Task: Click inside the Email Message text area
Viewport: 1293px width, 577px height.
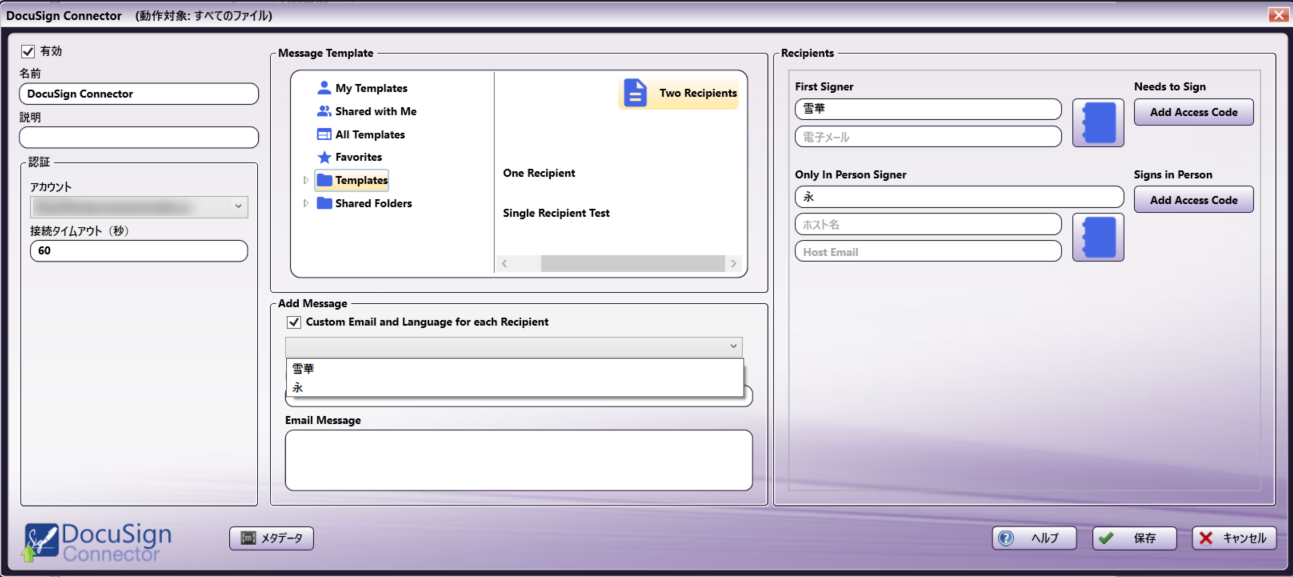Action: tap(519, 460)
